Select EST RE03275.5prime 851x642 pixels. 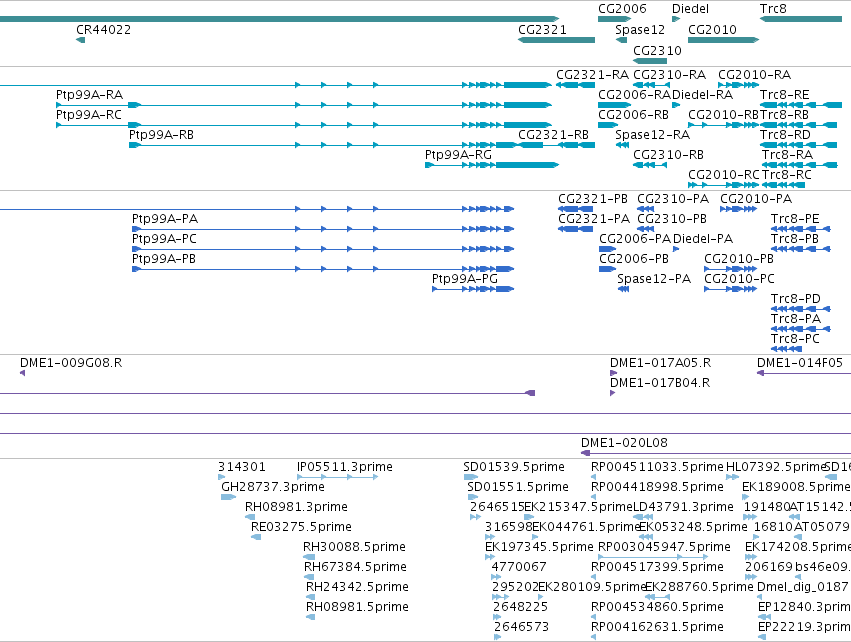(x=301, y=527)
